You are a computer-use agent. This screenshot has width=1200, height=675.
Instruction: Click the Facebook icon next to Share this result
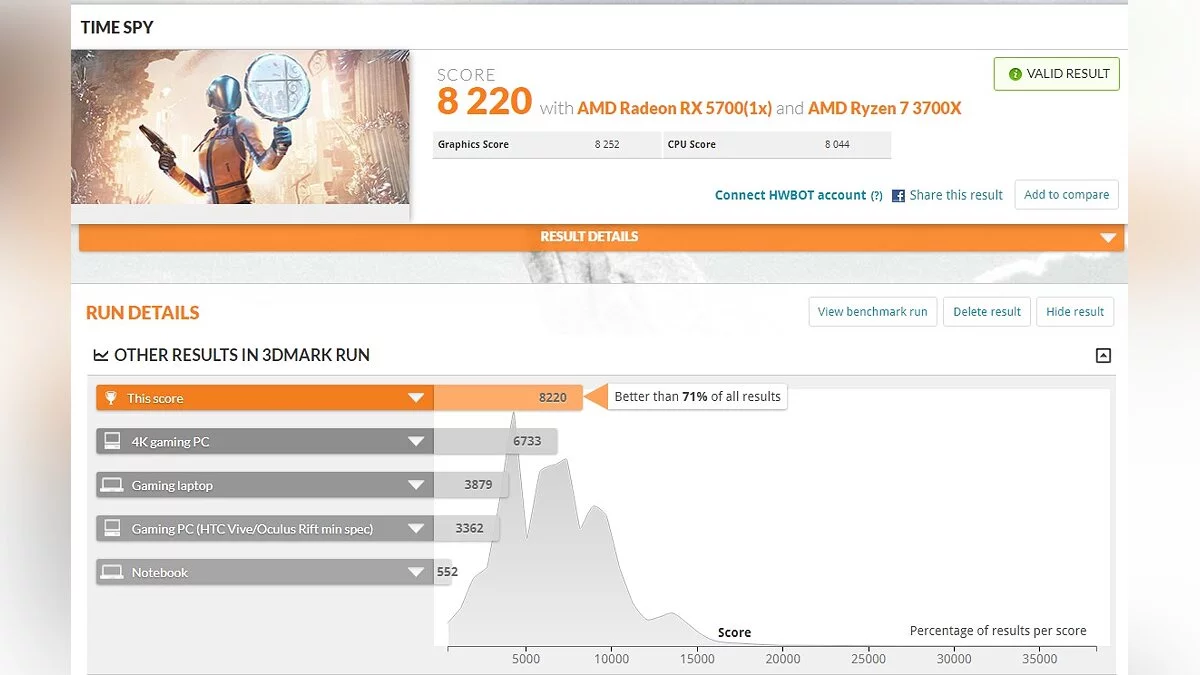898,195
